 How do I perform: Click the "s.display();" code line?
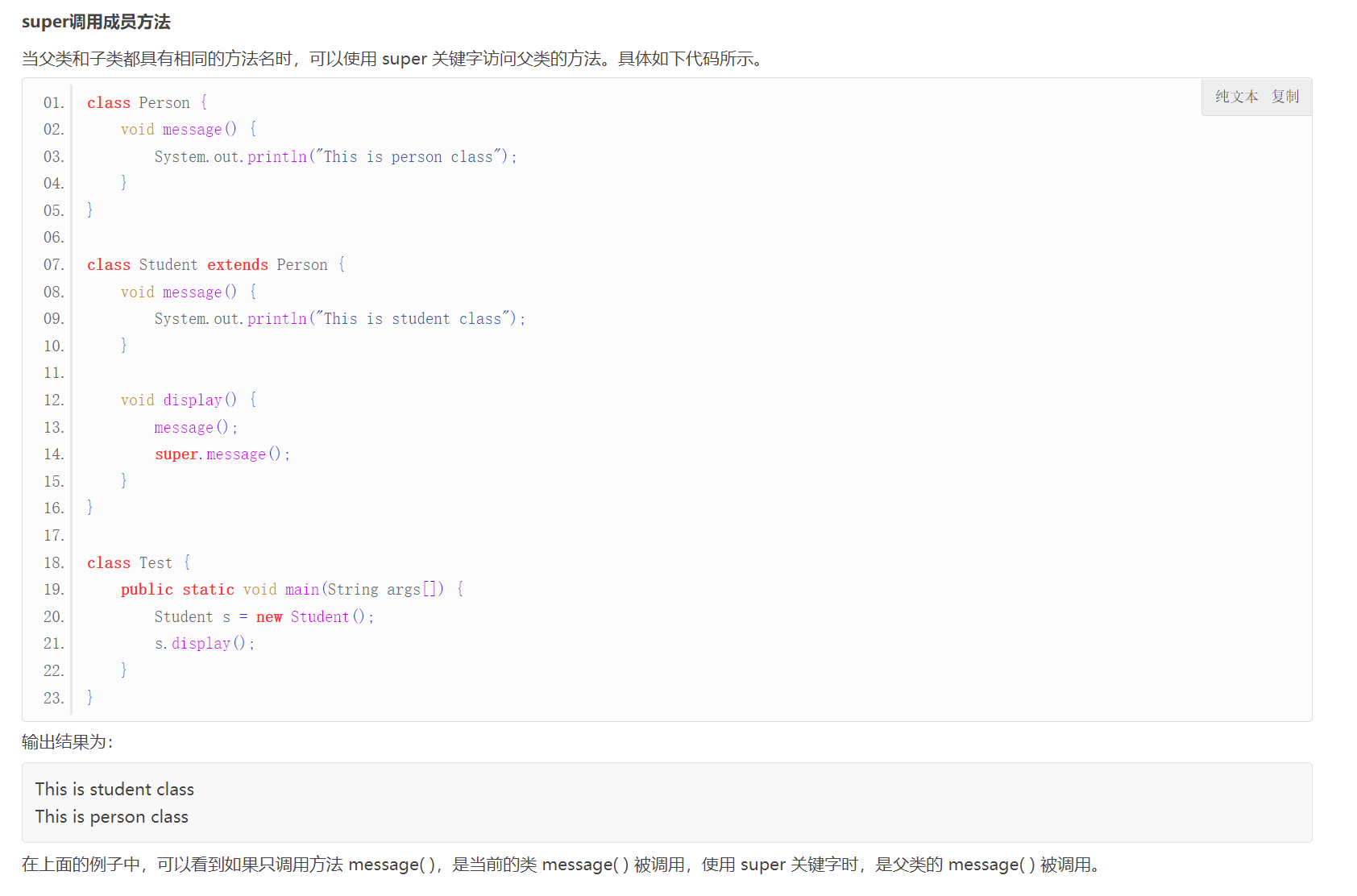tap(205, 643)
